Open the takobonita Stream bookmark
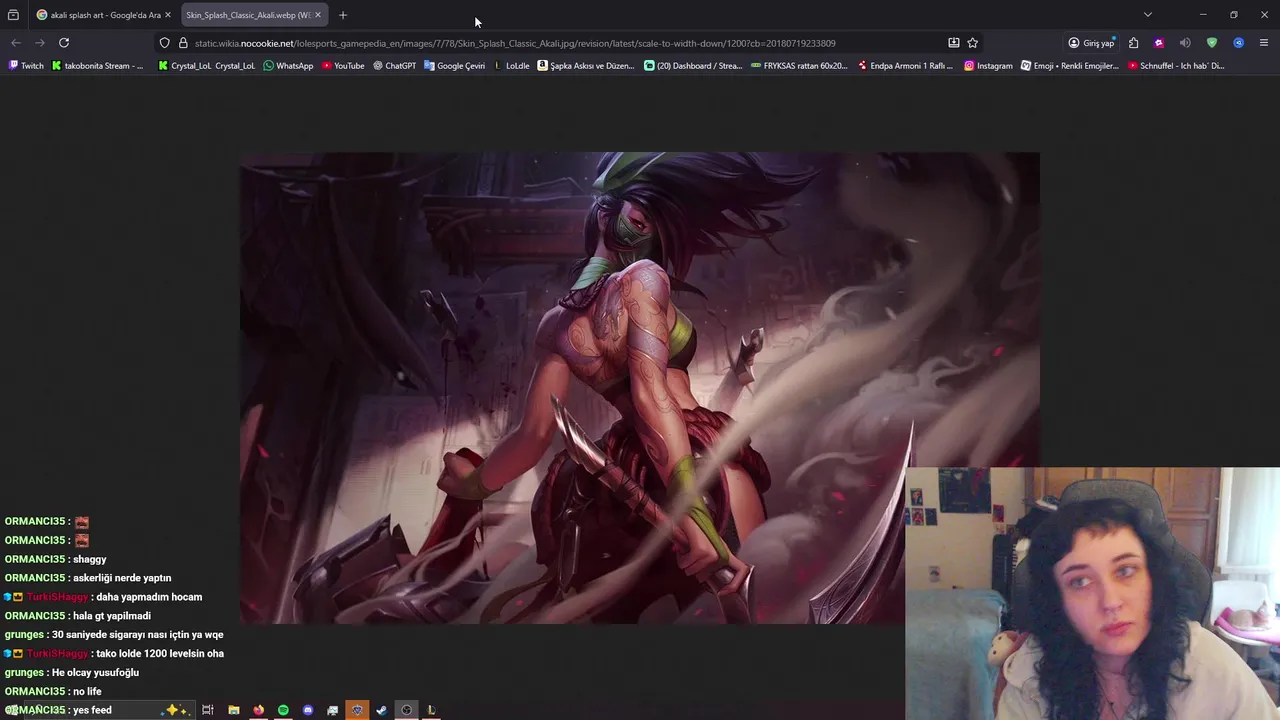The image size is (1280, 720). (x=97, y=66)
